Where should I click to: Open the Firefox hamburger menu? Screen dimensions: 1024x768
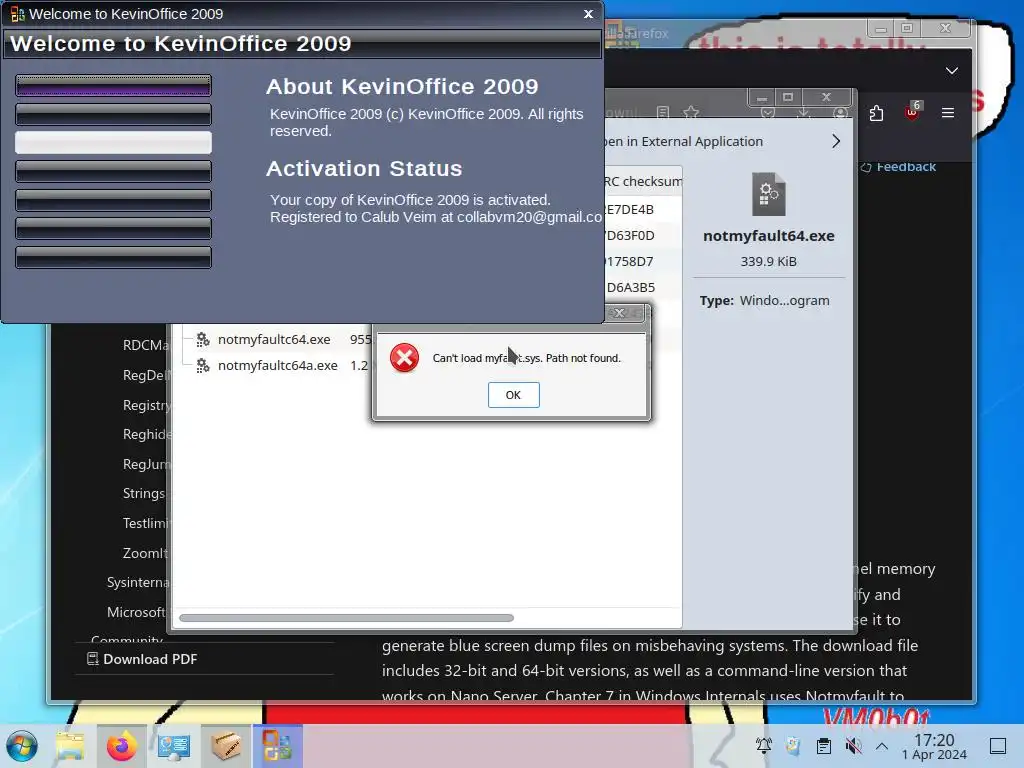pyautogui.click(x=948, y=112)
